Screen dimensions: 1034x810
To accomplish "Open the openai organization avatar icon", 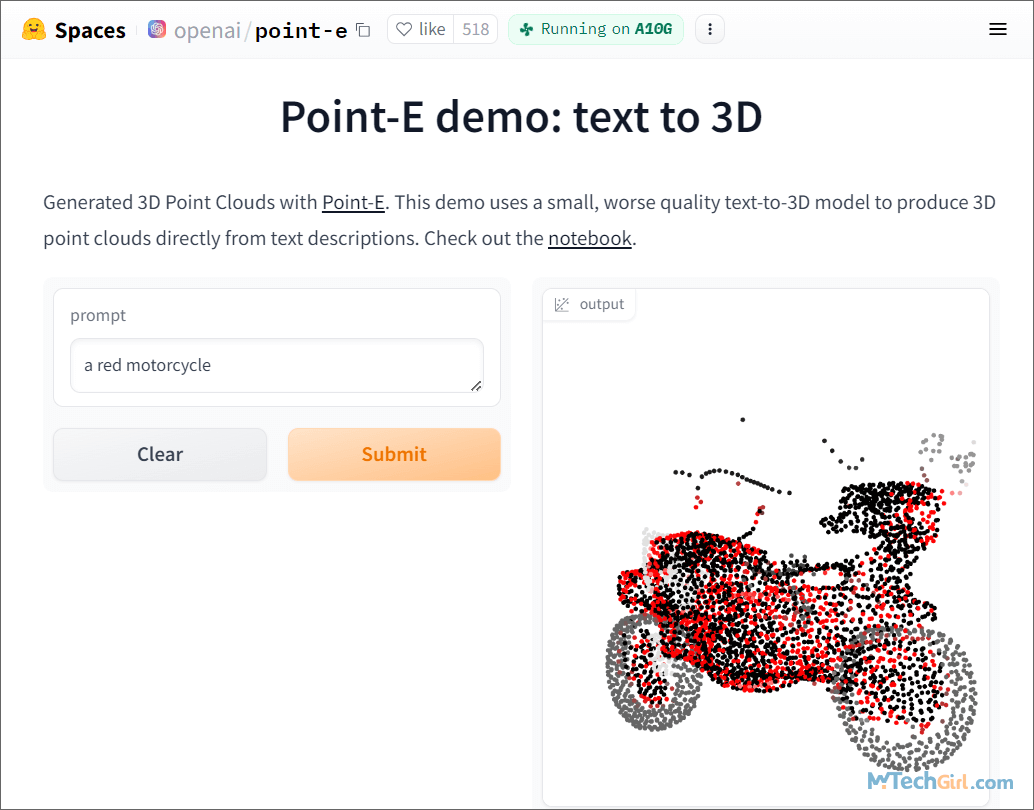I will tap(157, 30).
